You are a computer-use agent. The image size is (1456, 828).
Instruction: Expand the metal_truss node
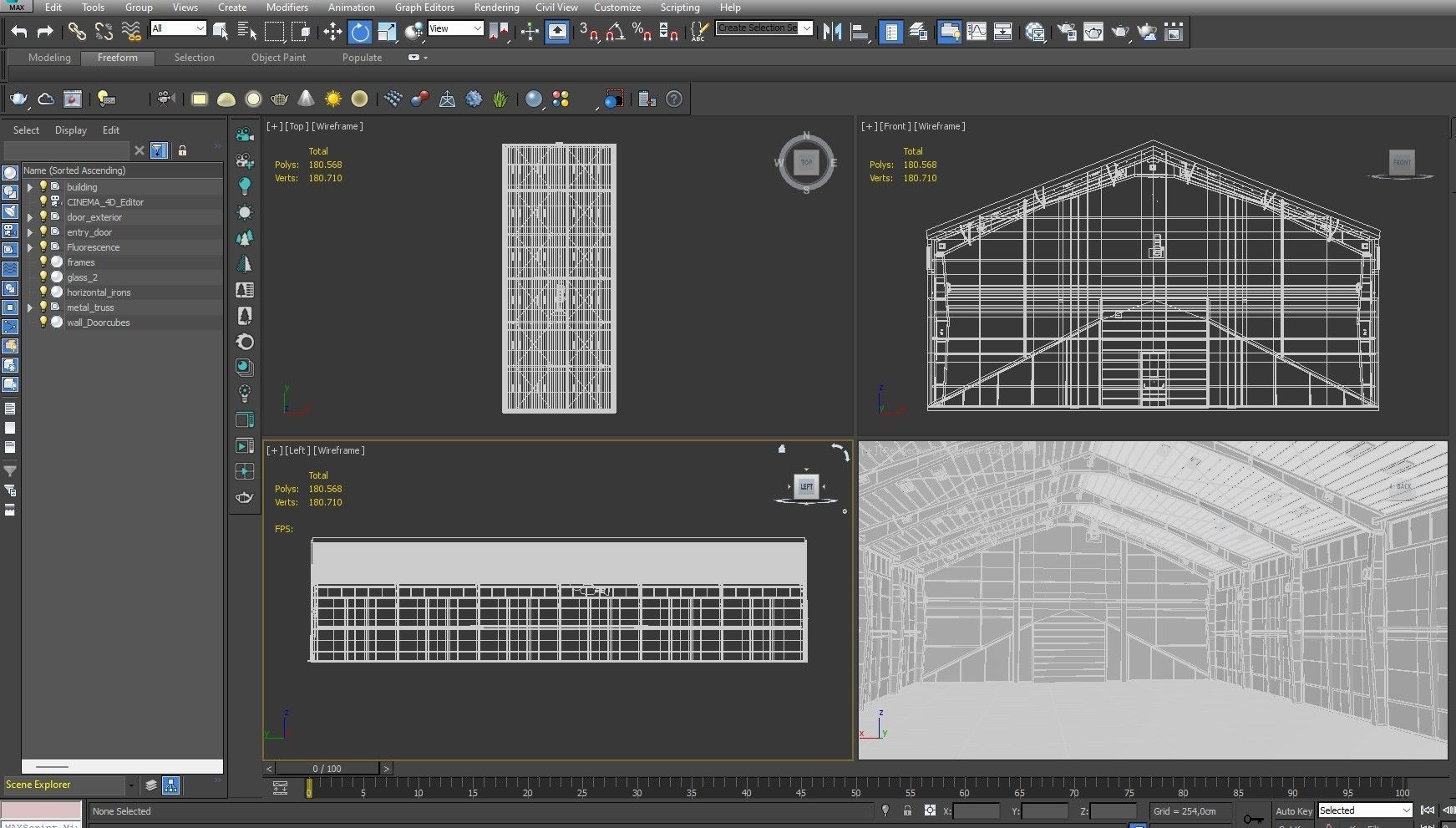click(x=30, y=307)
